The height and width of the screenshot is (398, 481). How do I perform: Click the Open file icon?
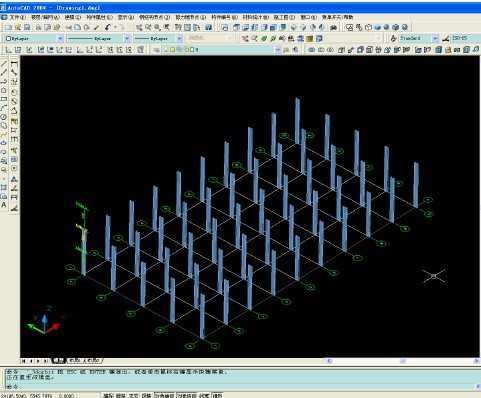pos(18,28)
